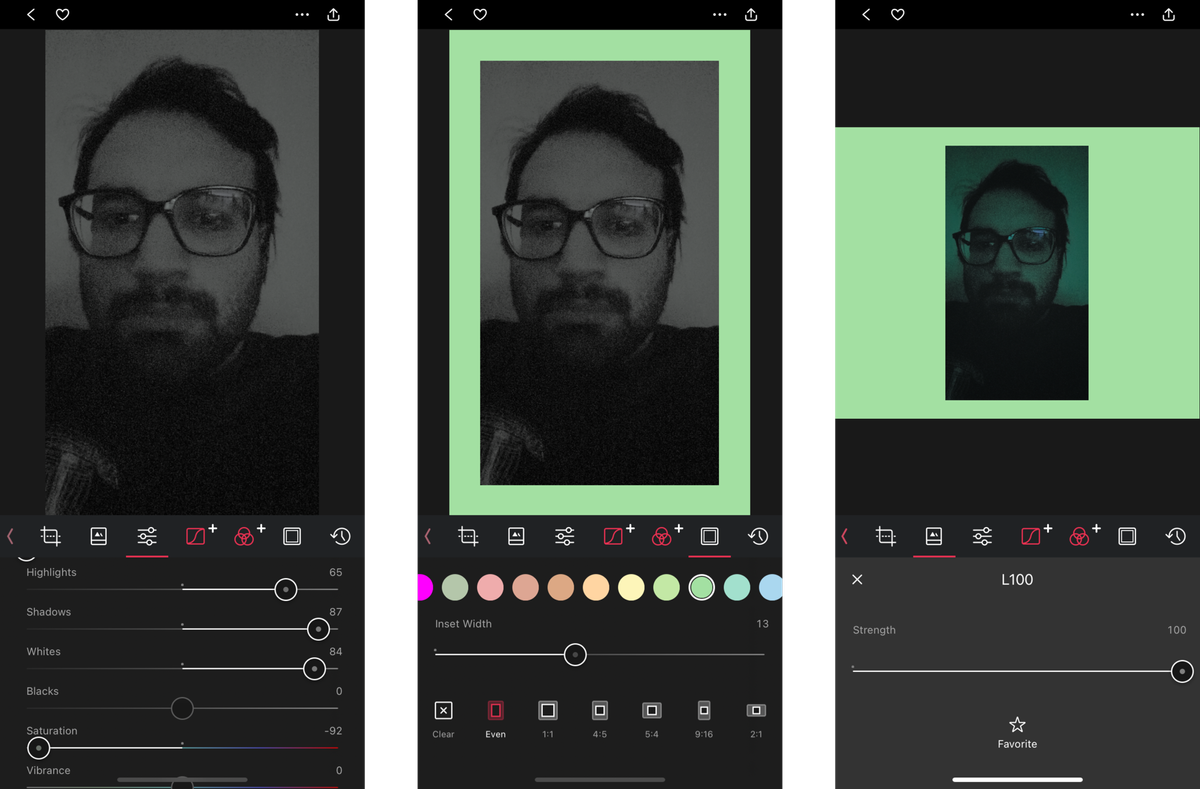
Task: Collapse the toolbar with the red chevron
Action: point(10,536)
